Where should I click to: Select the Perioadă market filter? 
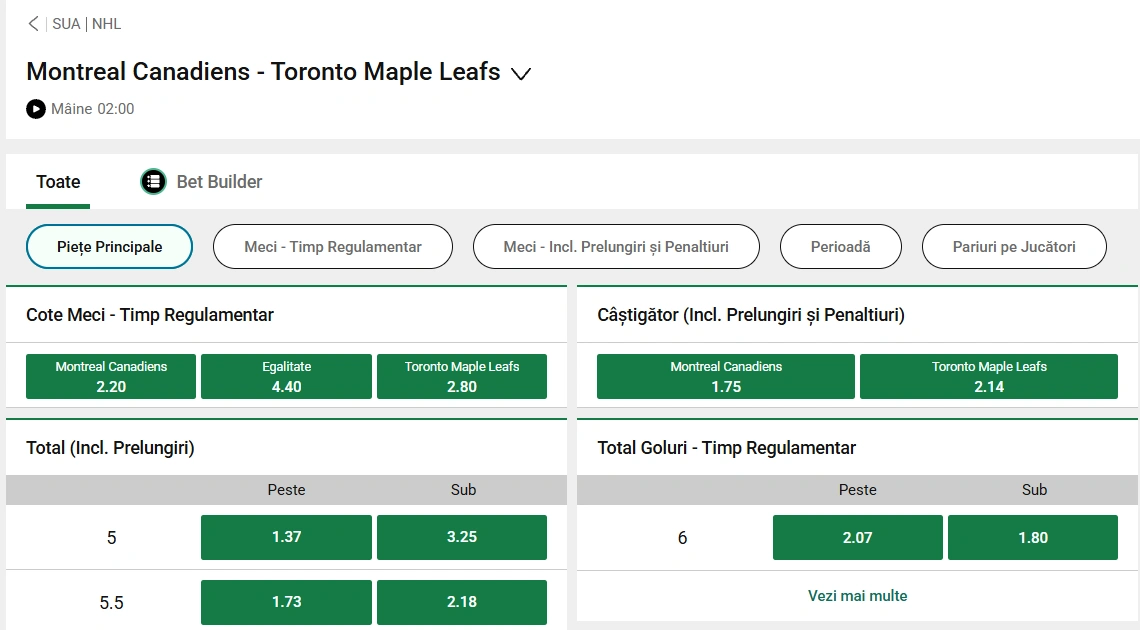click(x=840, y=247)
